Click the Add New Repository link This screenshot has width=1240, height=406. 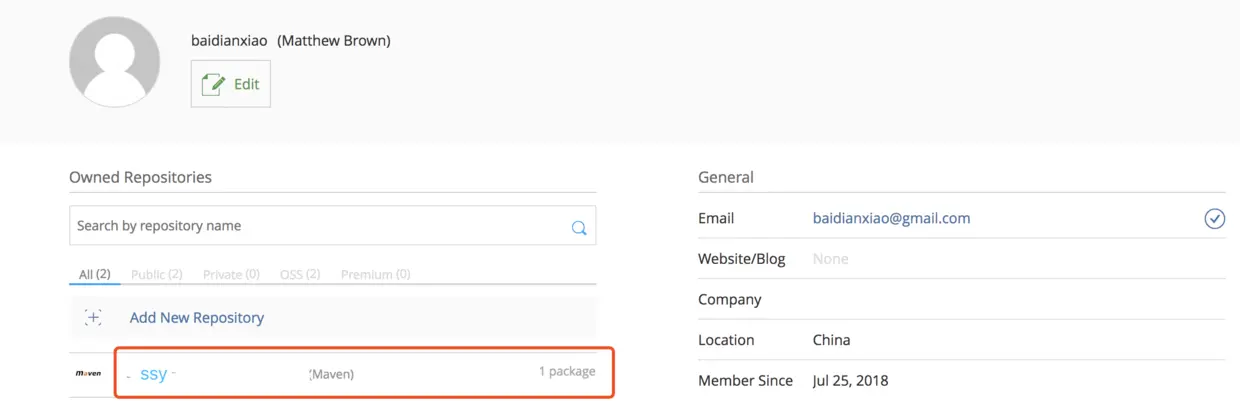(197, 318)
